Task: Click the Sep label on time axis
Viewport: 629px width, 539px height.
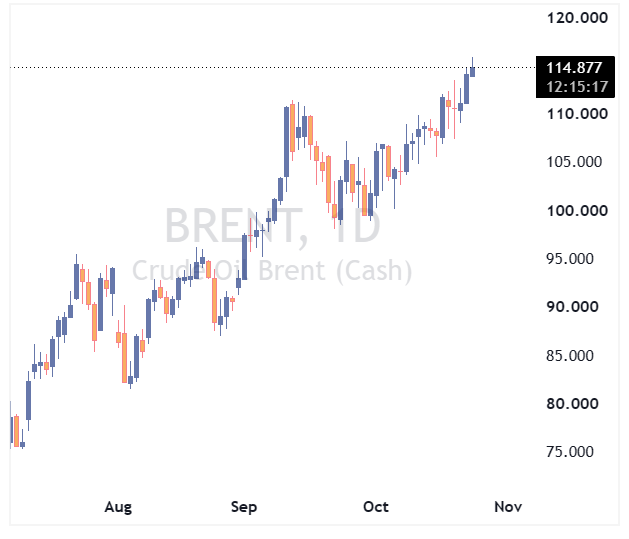Action: pos(244,507)
